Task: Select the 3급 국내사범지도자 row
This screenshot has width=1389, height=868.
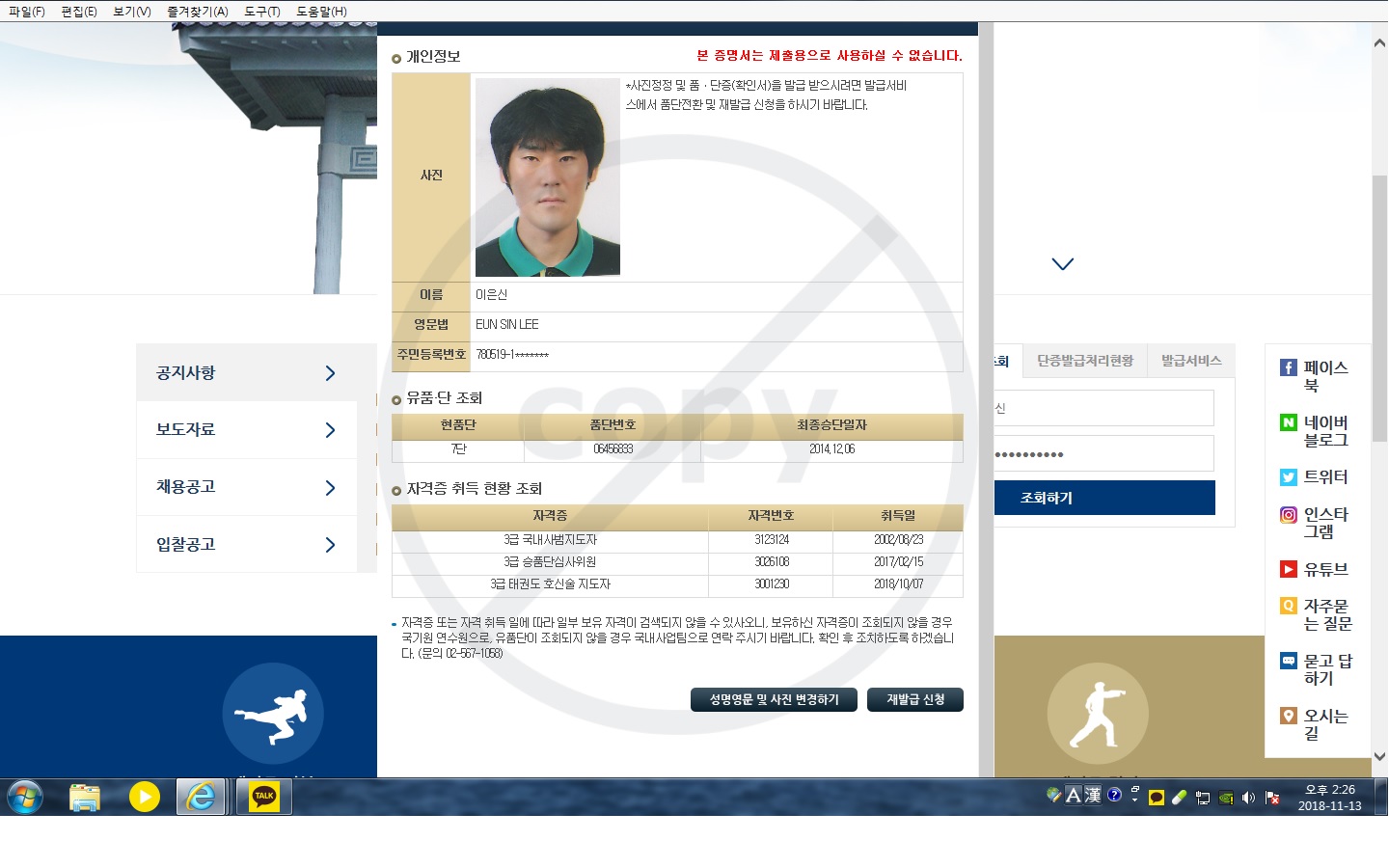Action: pyautogui.click(x=677, y=540)
